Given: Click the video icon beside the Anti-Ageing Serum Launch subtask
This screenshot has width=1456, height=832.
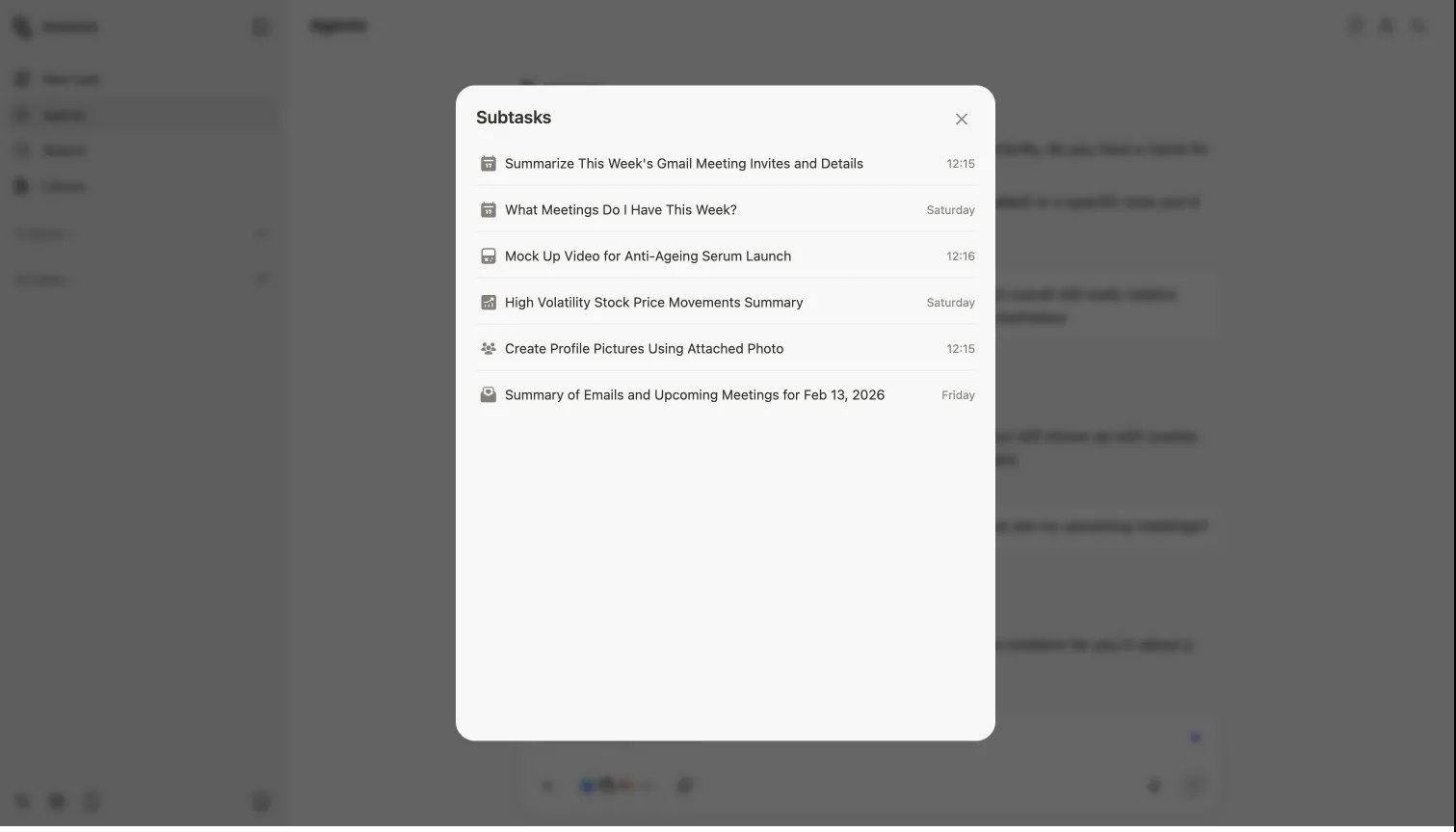Looking at the screenshot, I should pos(488,255).
